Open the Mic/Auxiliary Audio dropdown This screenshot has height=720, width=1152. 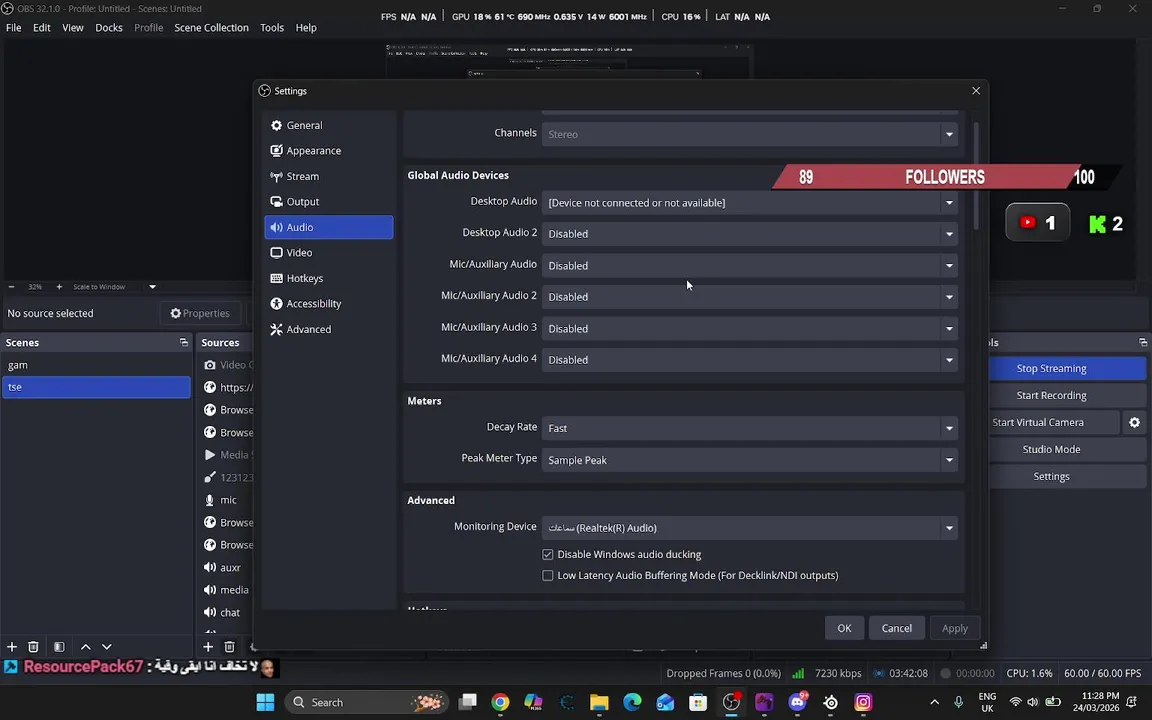[x=749, y=265]
